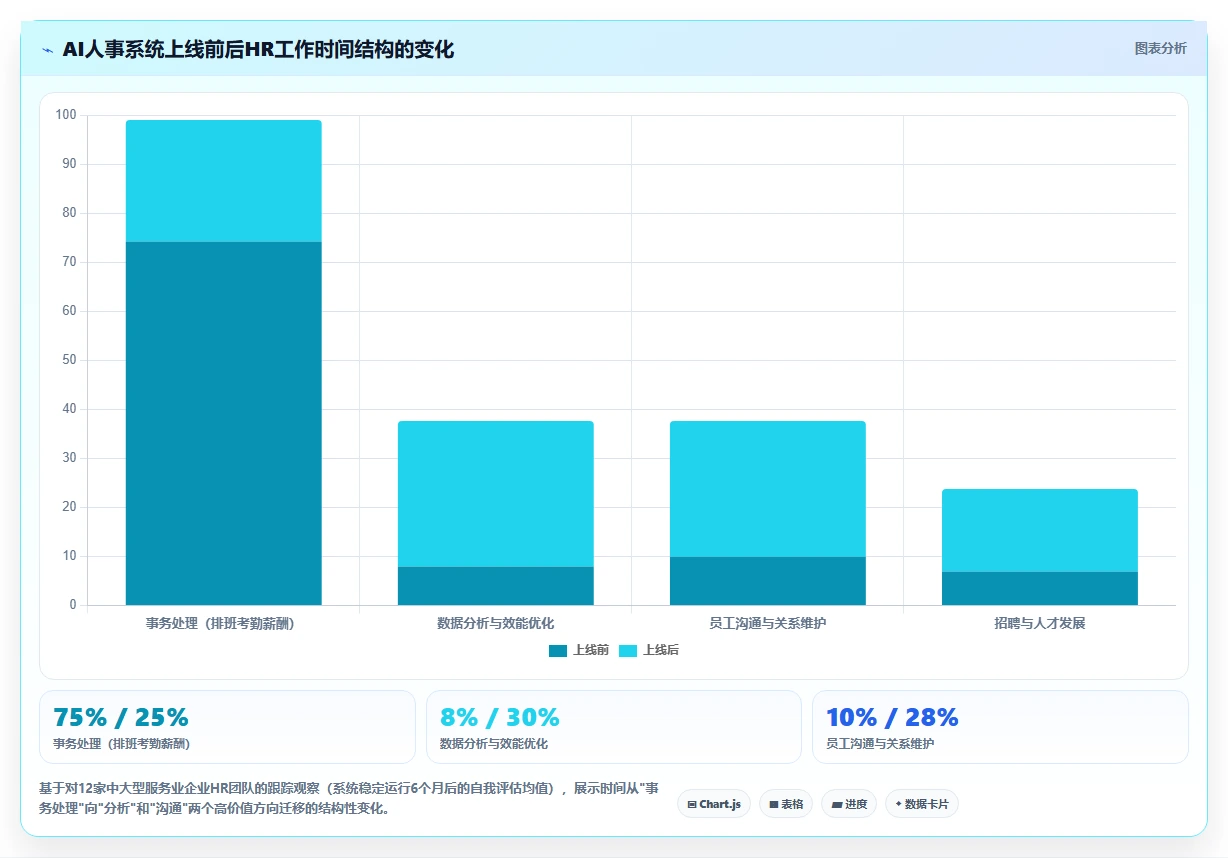
Task: Click the x-axis label 数据分析与效能优化
Action: point(495,623)
